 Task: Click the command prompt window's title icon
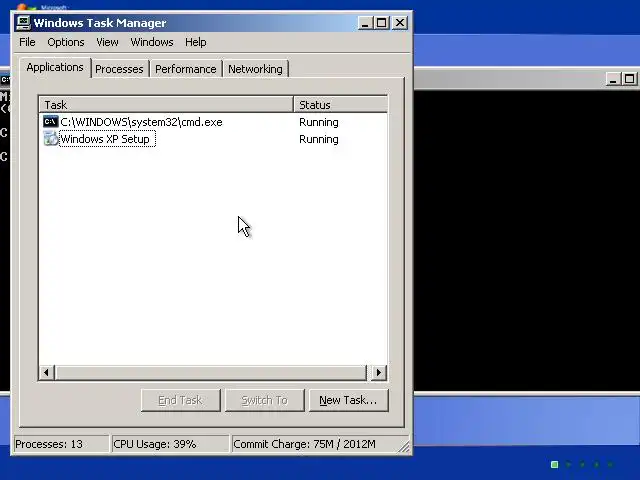click(5, 79)
